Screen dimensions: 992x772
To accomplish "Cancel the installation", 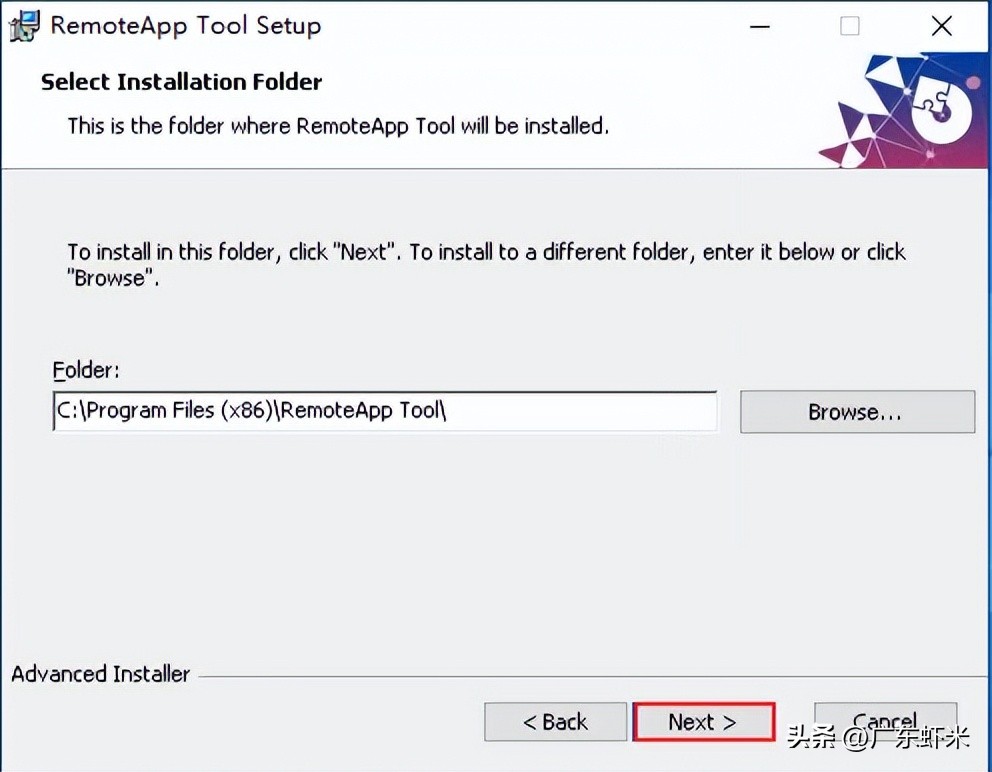I will click(x=885, y=720).
